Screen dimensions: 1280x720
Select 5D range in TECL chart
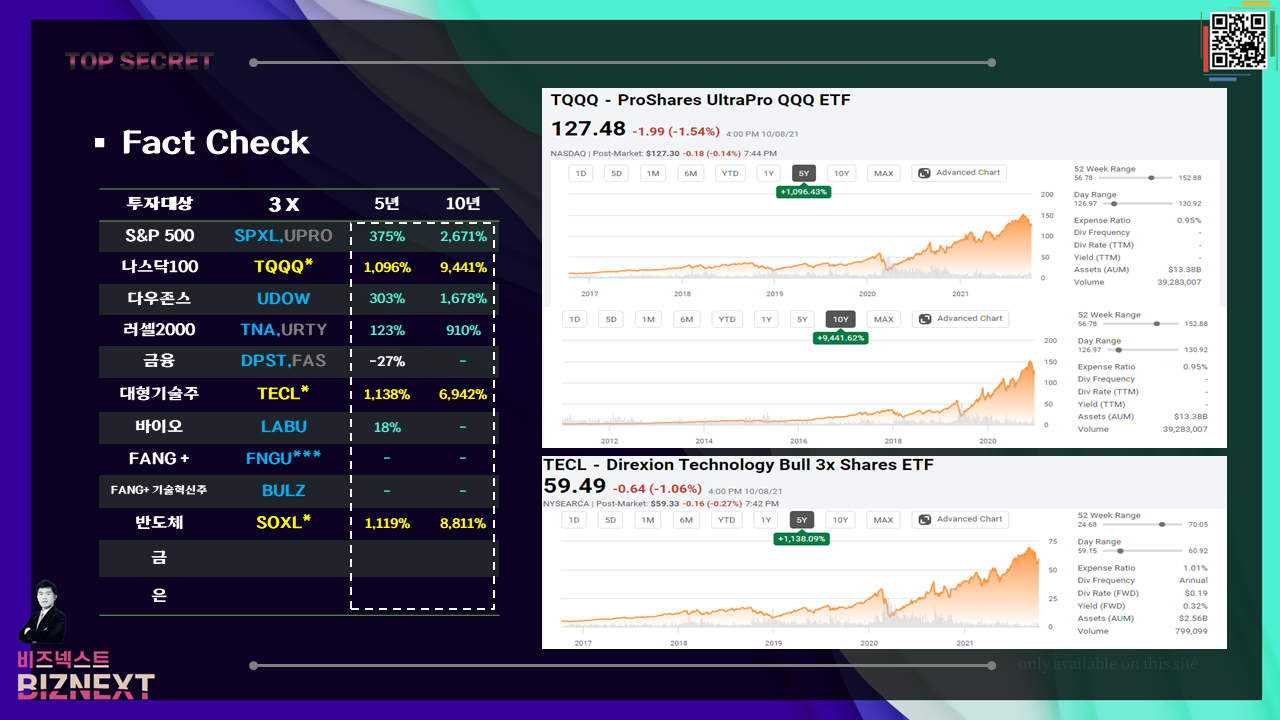(611, 520)
